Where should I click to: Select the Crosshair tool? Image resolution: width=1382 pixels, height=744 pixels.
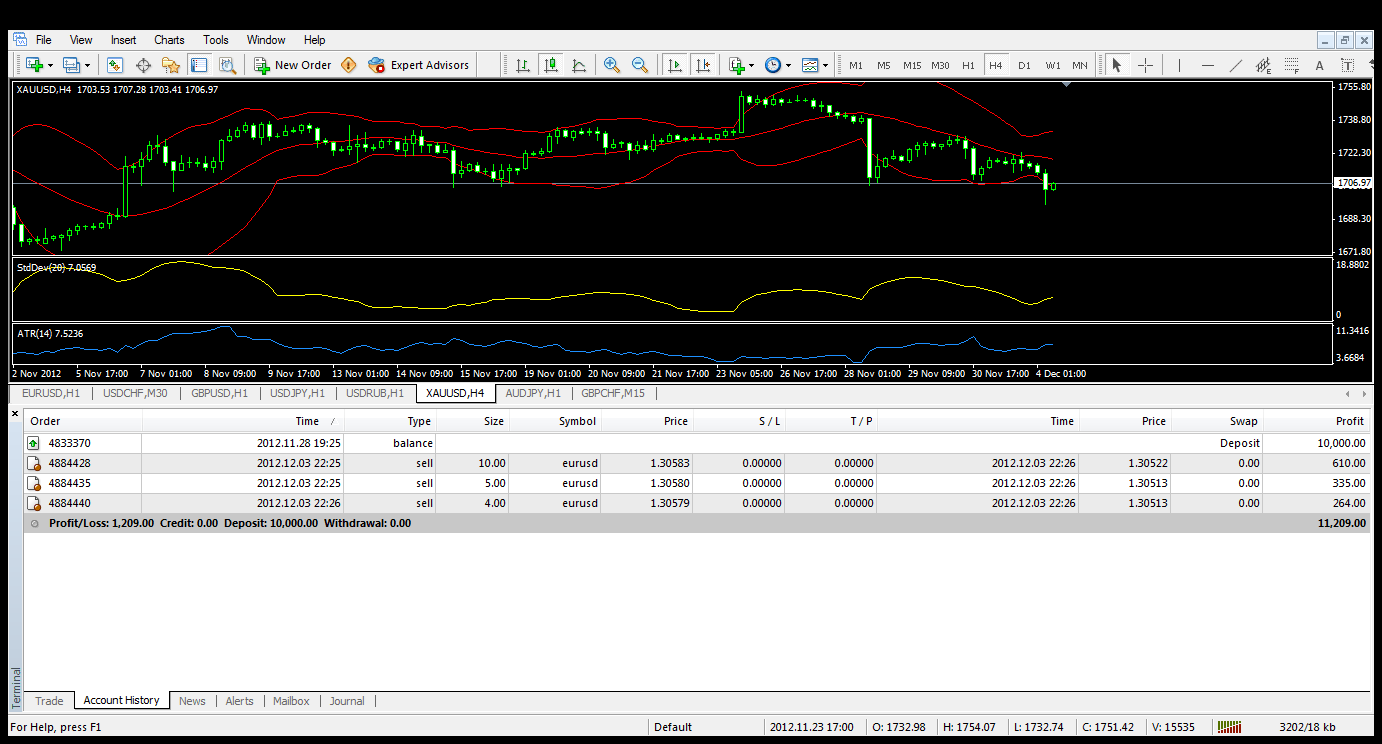click(1146, 65)
